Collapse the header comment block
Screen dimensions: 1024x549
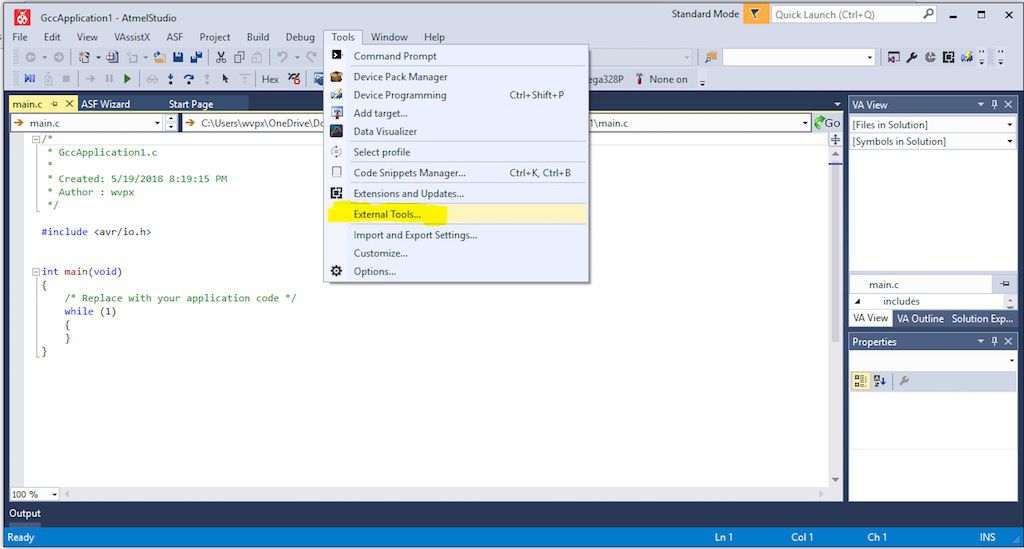[x=36, y=139]
